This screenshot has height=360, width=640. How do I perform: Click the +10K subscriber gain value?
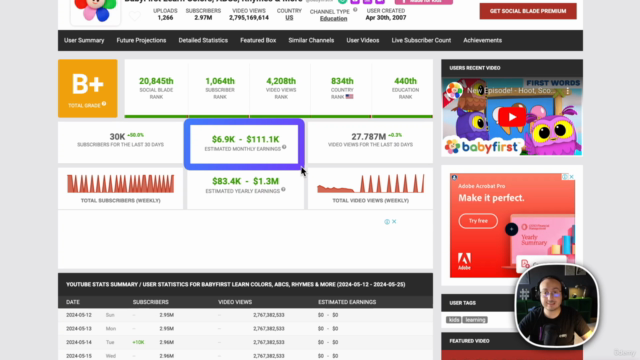click(x=138, y=342)
